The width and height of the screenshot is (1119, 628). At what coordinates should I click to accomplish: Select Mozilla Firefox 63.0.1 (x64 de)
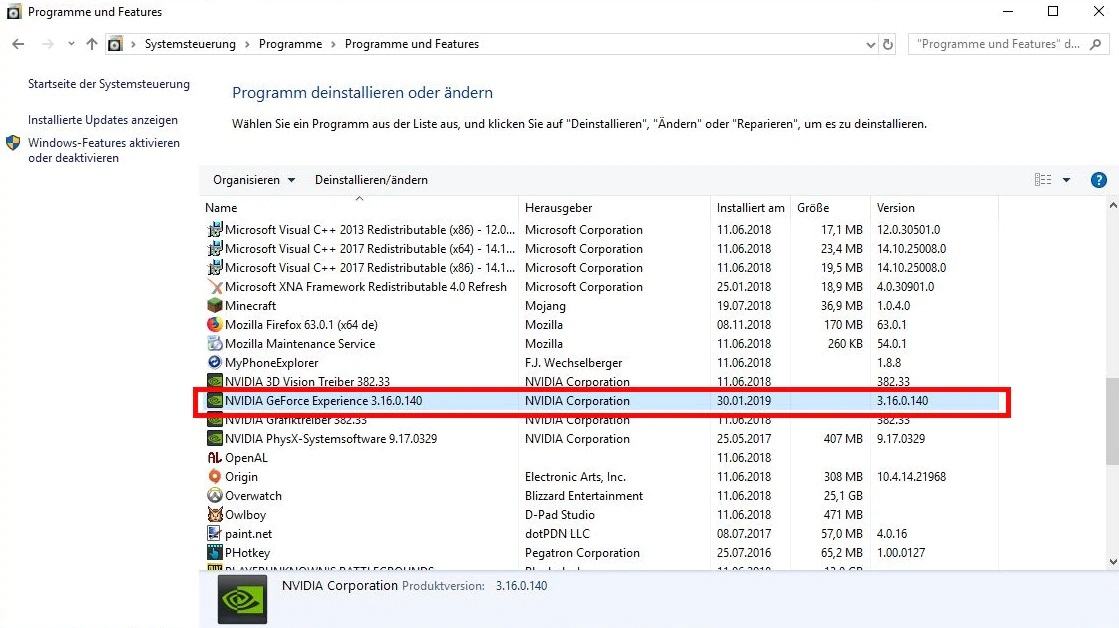301,325
